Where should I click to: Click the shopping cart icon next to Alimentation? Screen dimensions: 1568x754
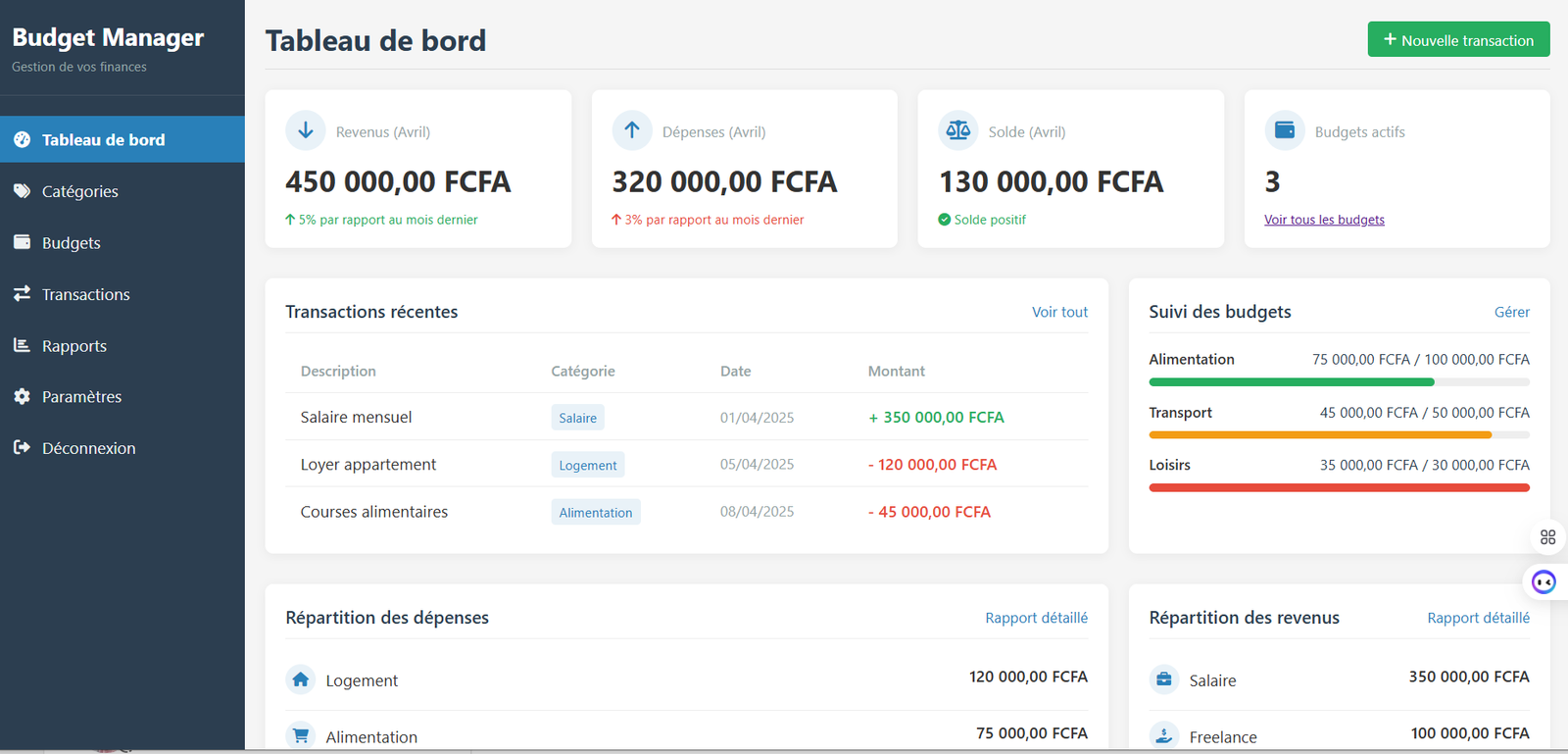(x=301, y=735)
